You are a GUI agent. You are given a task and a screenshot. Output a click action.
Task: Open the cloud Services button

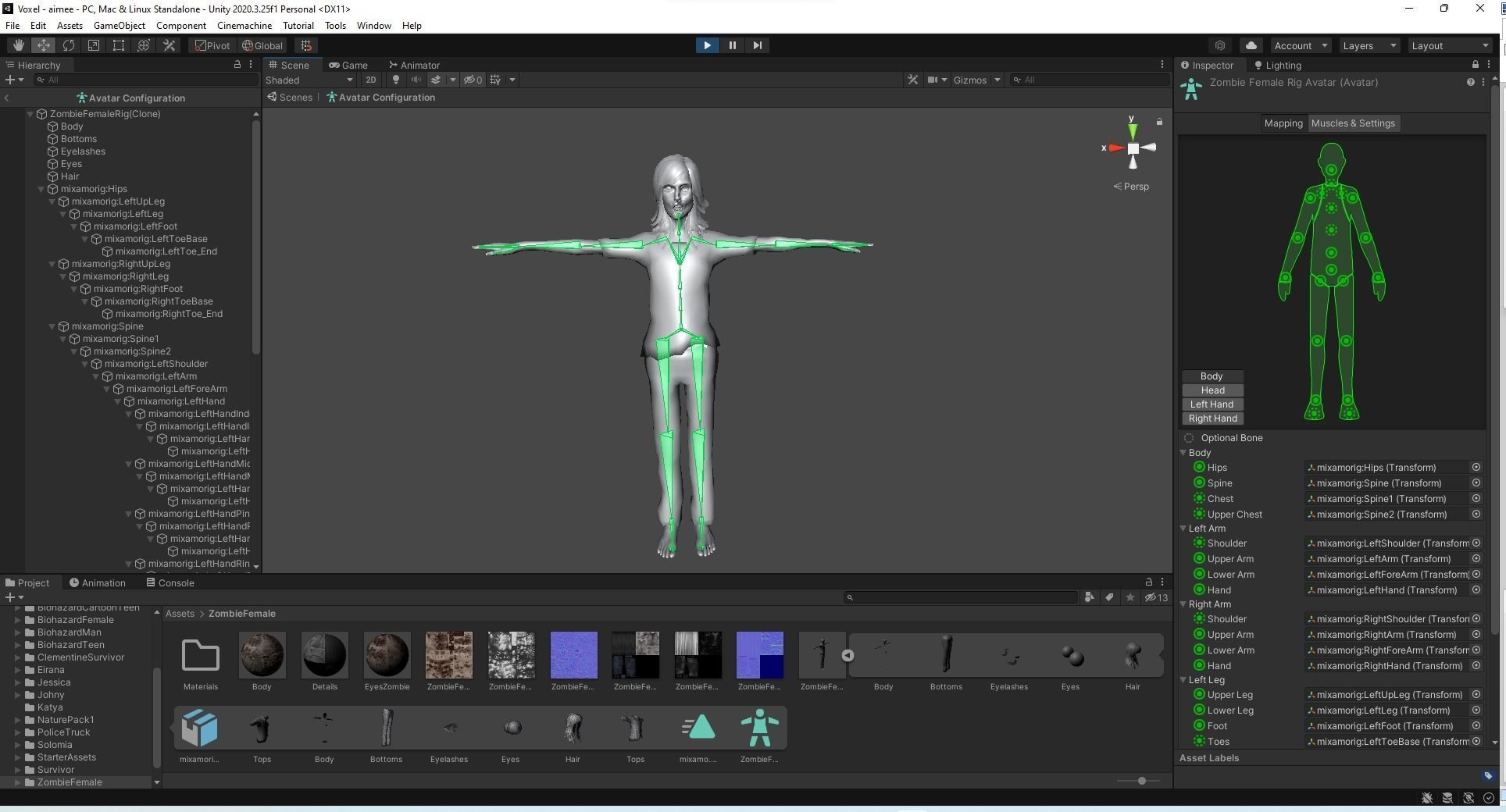point(1251,45)
